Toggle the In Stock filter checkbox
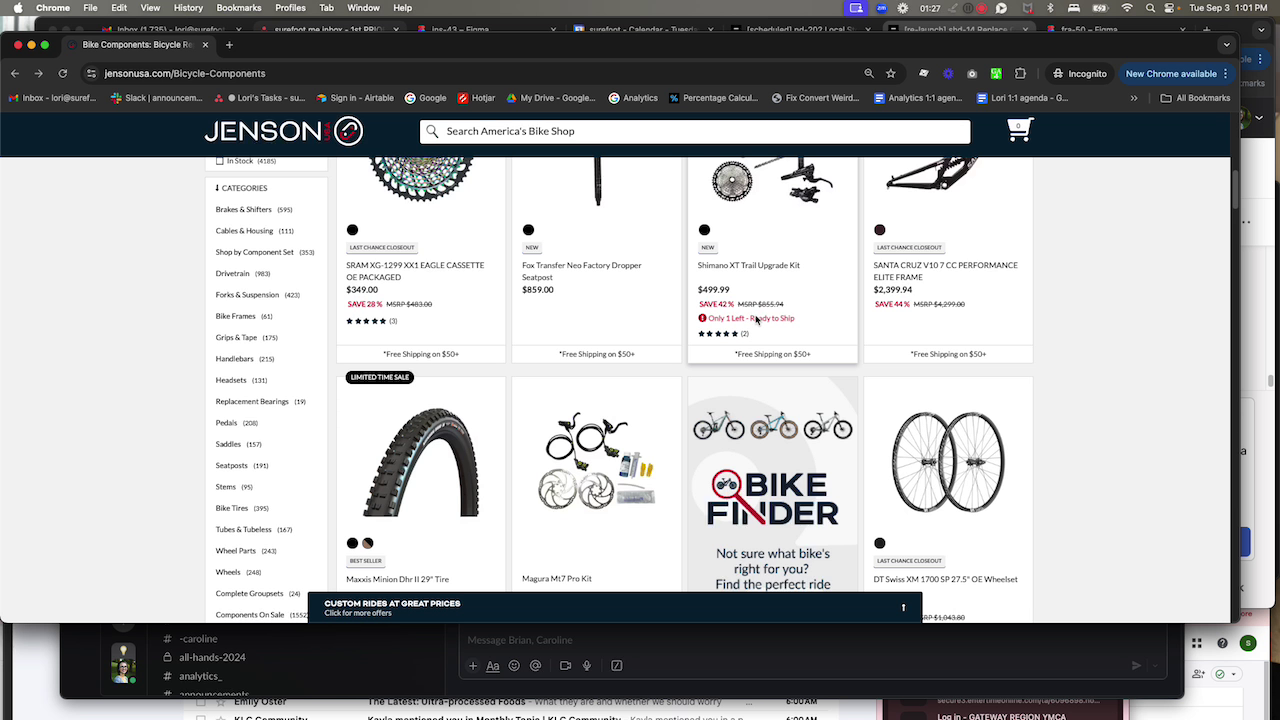This screenshot has height=720, width=1280. [x=220, y=161]
